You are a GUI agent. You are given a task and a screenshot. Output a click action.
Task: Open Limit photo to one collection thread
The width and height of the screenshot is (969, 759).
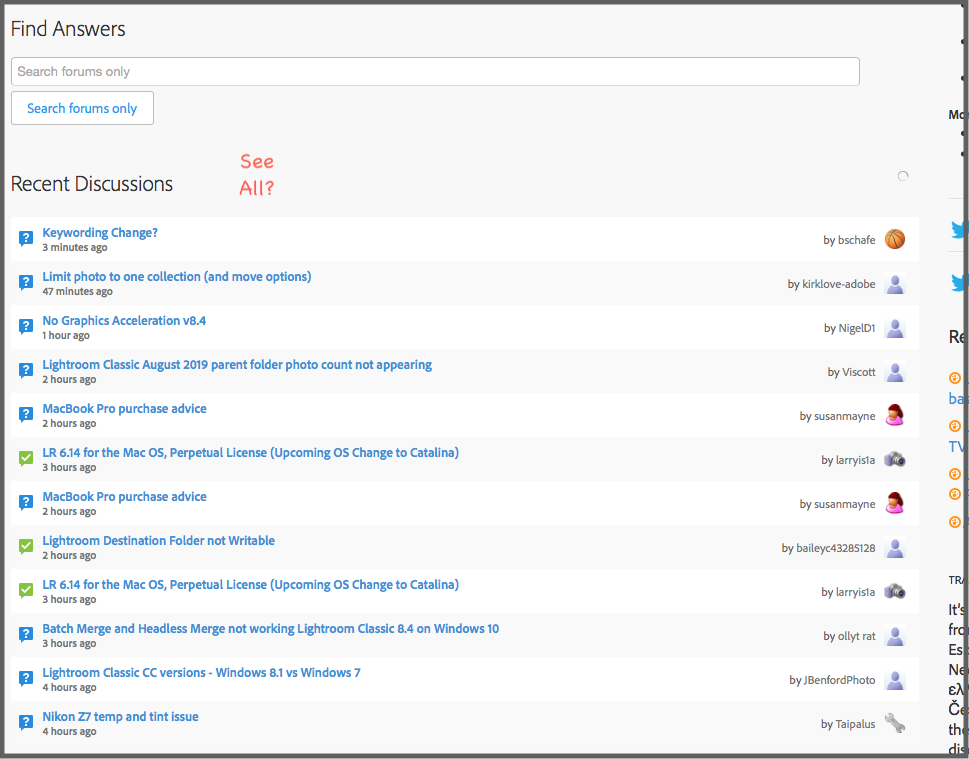(177, 277)
